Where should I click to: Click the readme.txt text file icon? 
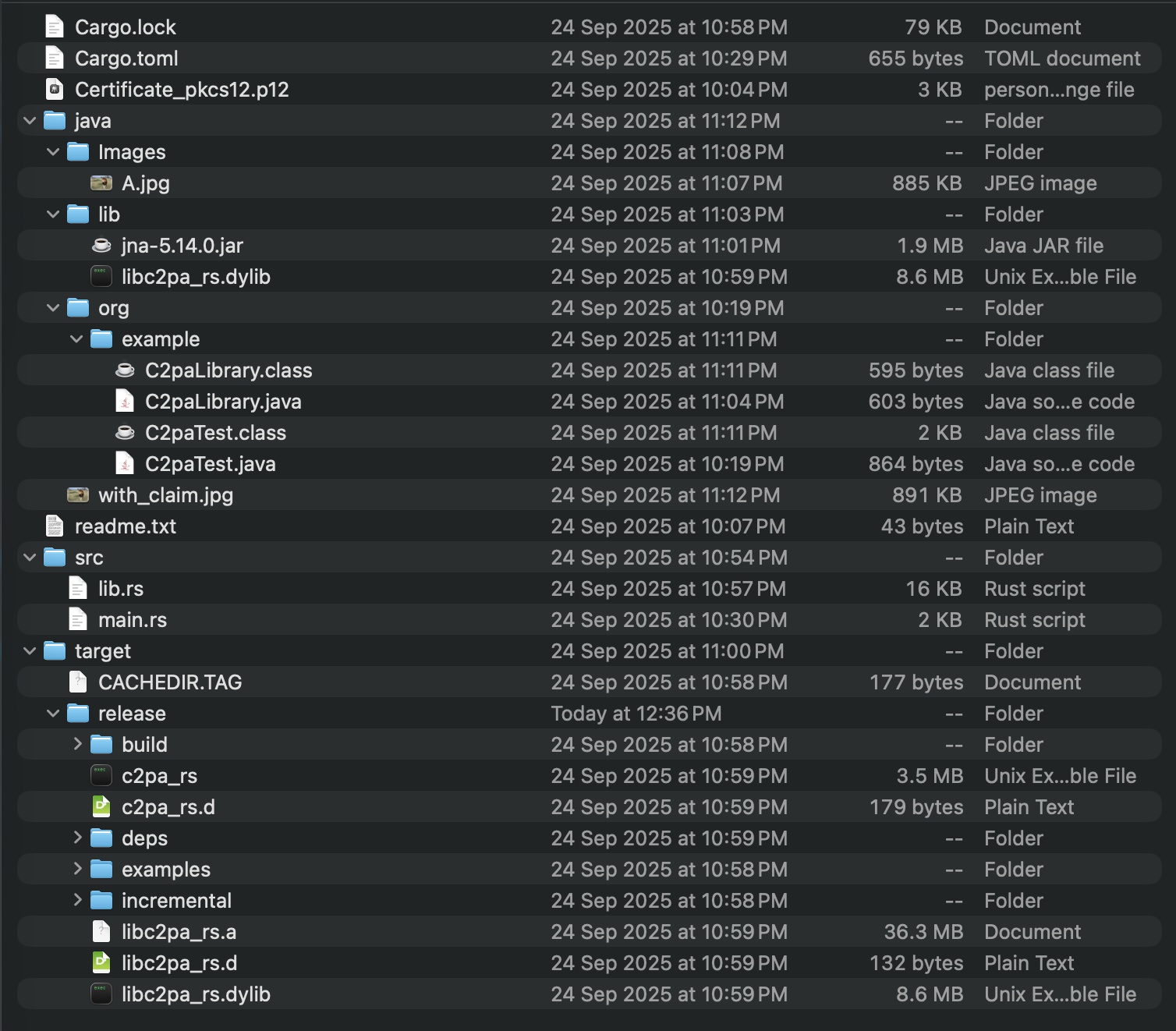pos(55,526)
